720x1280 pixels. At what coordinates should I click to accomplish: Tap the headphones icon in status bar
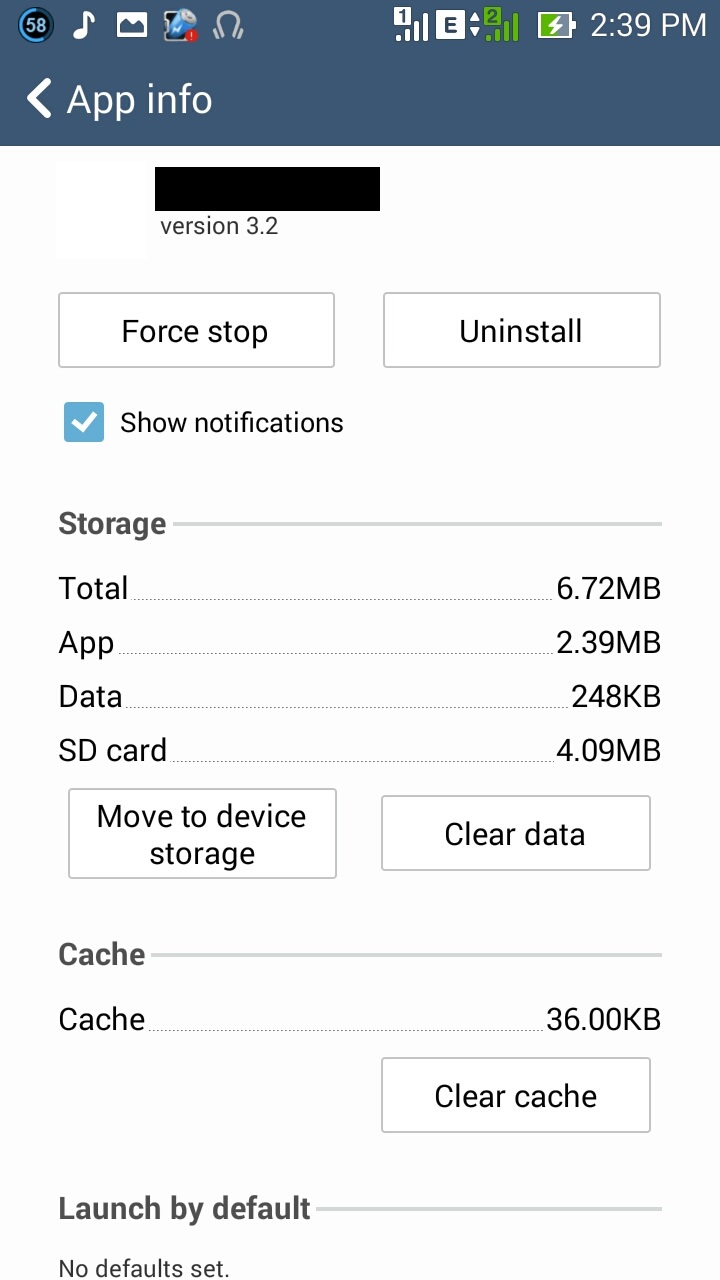[x=228, y=25]
